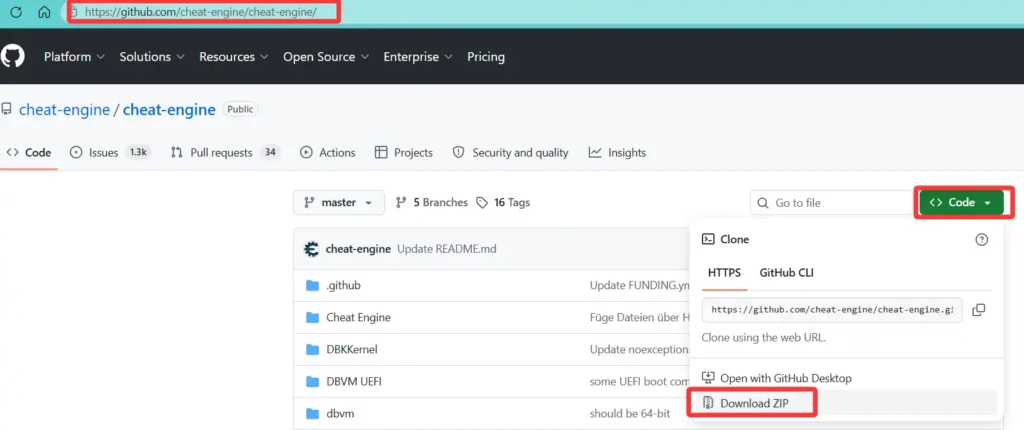This screenshot has height=430, width=1024.
Task: Click the Clone help question mark icon
Action: 982,240
